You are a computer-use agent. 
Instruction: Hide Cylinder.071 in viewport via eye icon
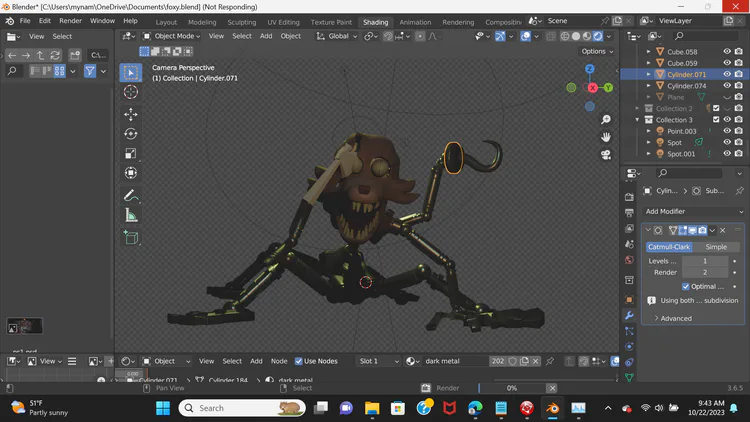coord(727,74)
